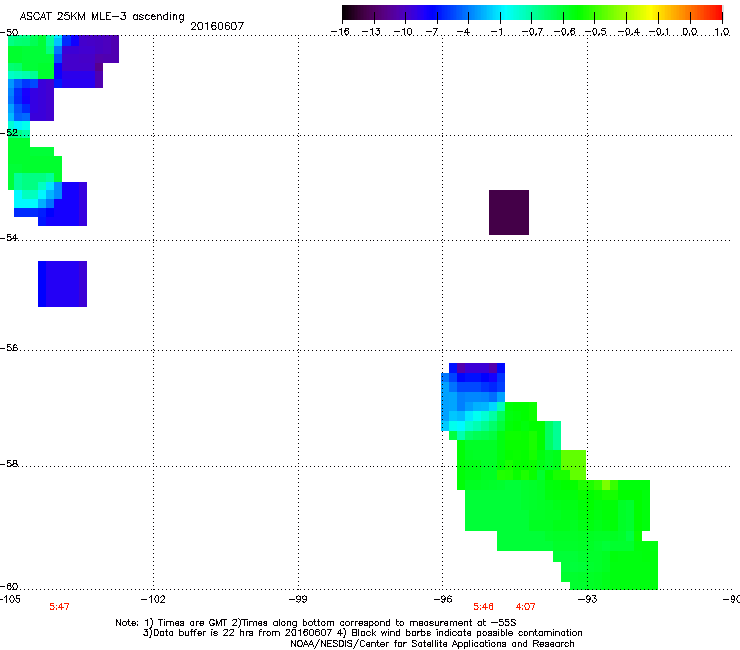Screen dimensions: 740x650
Task: Pick the red end of the color scale
Action: [716, 12]
